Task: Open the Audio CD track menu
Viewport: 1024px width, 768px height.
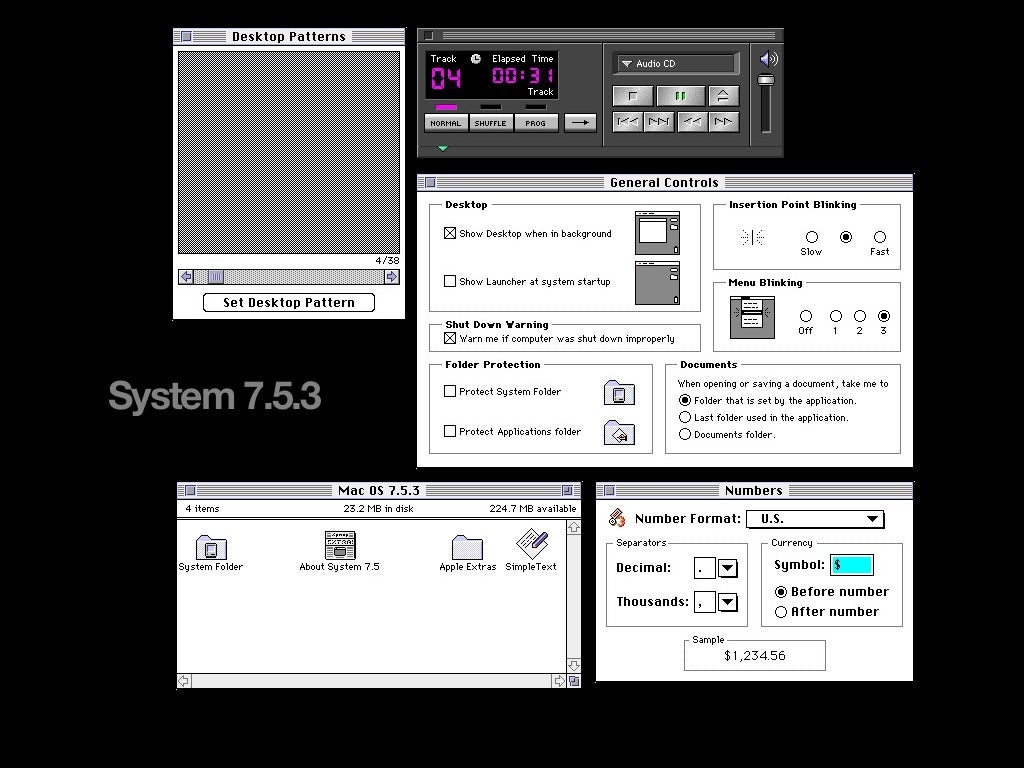Action: pos(676,64)
